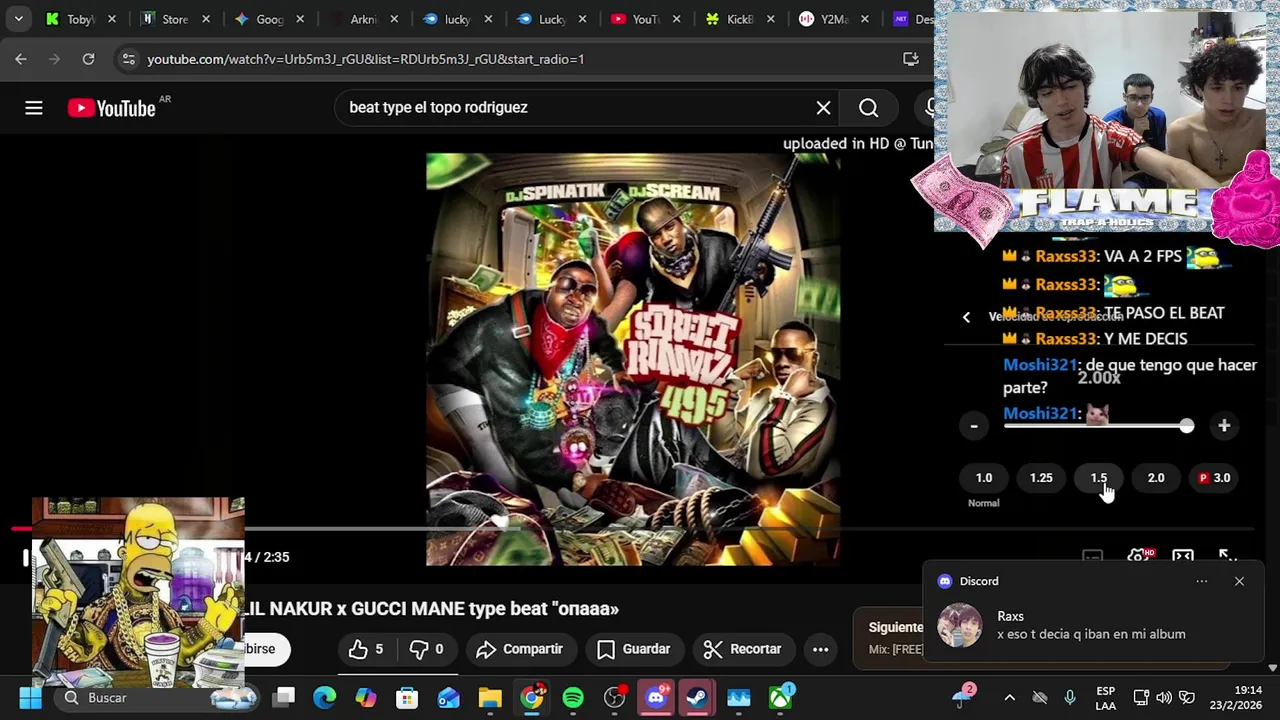This screenshot has width=1280, height=720.
Task: Adjust the playback speed slider handle
Action: pyautogui.click(x=1186, y=426)
